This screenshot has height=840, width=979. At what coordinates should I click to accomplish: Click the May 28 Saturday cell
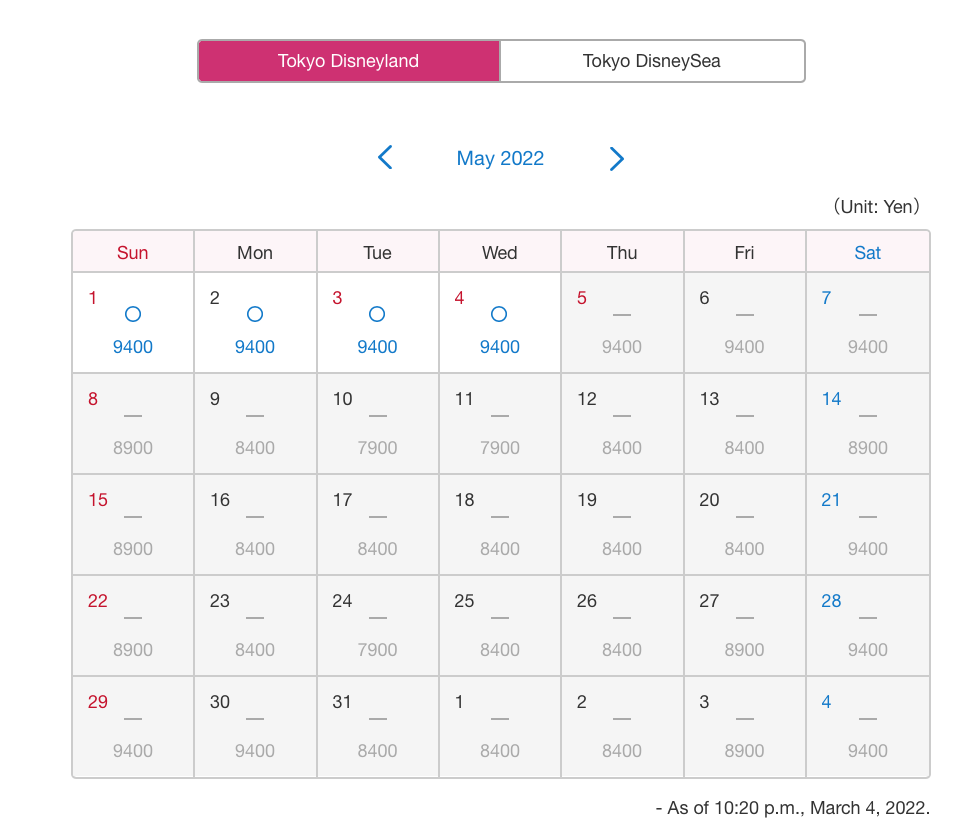click(868, 626)
